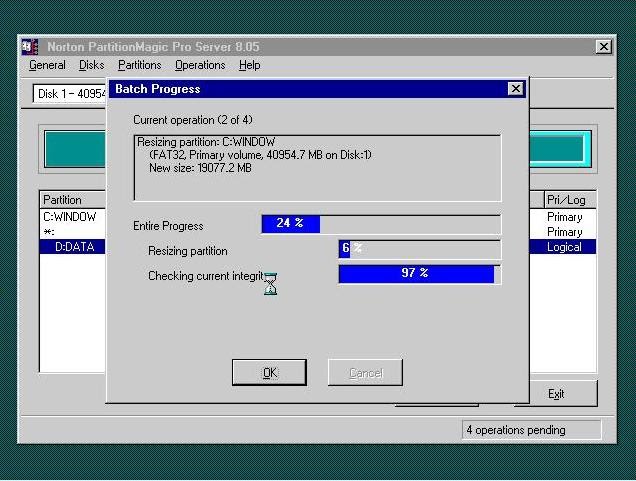Click the Partition column header
The height and width of the screenshot is (481, 636).
[x=73, y=200]
